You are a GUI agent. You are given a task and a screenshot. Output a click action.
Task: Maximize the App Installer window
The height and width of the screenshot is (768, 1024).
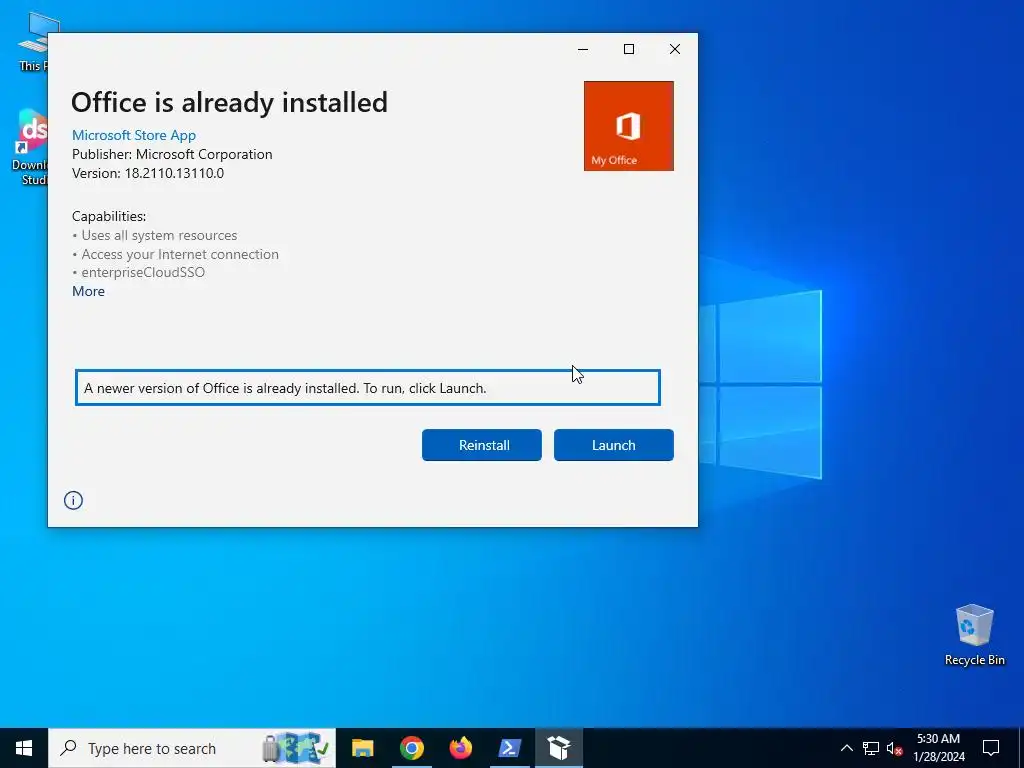tap(629, 49)
